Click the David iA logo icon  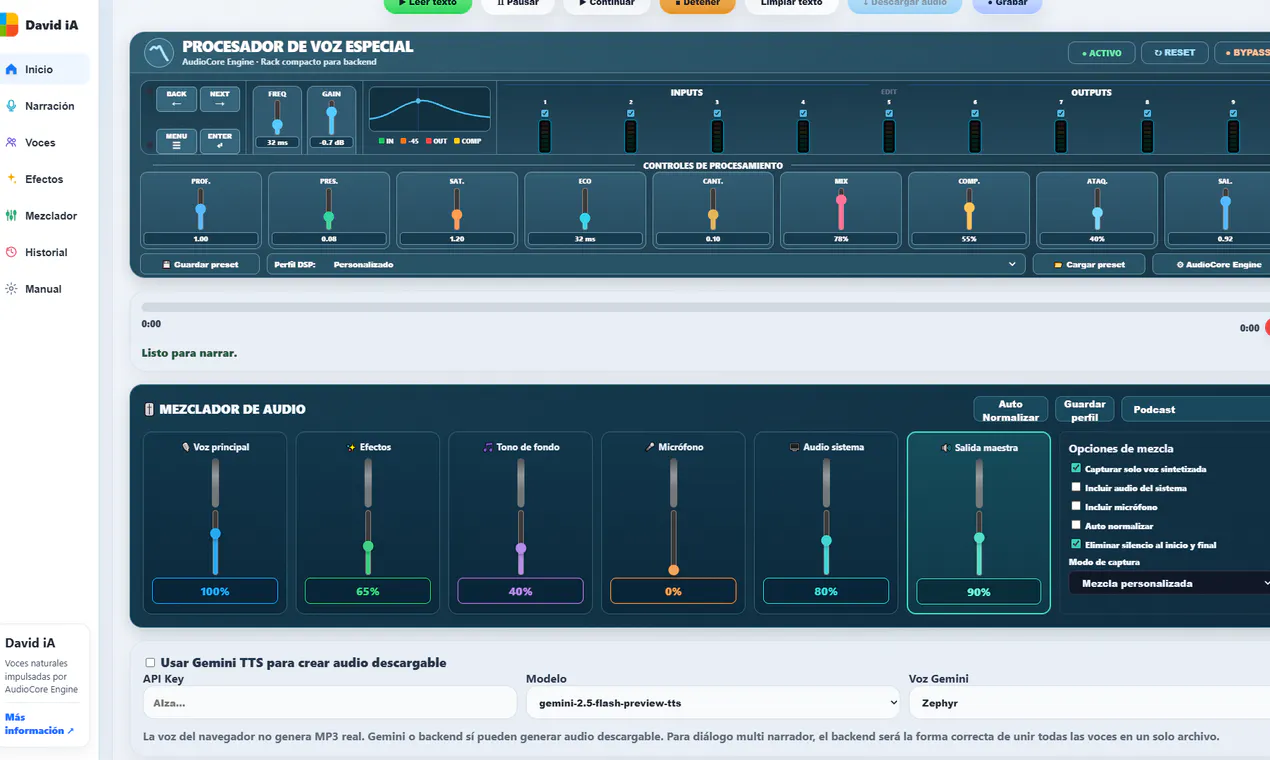tap(9, 24)
